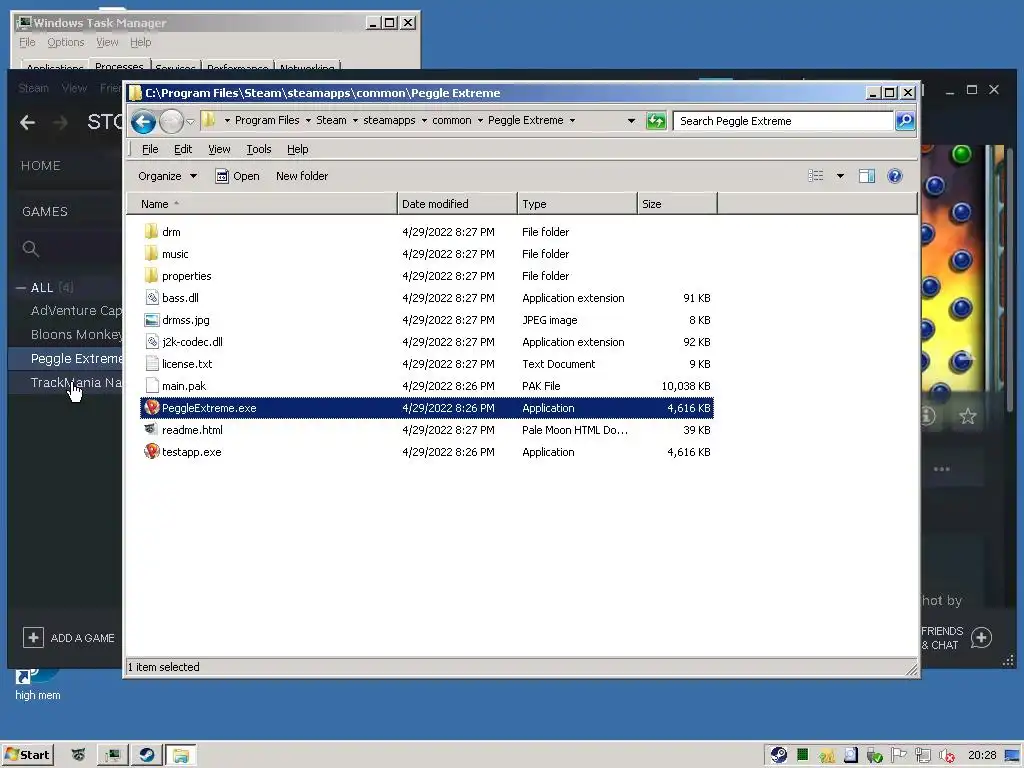Open the Explorer Edit menu
The width and height of the screenshot is (1024, 768).
pyautogui.click(x=183, y=150)
